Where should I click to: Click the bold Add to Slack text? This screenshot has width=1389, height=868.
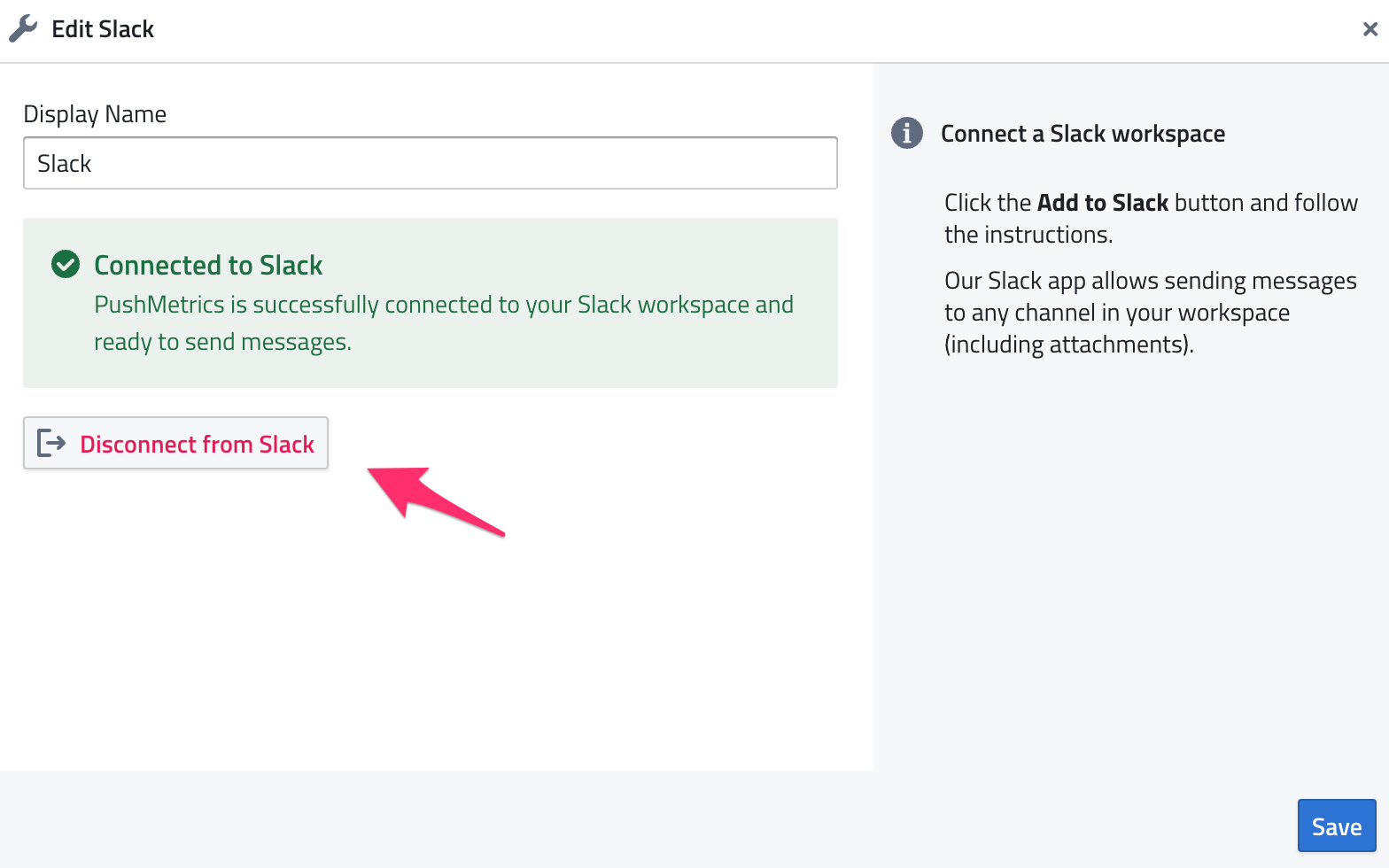pos(1103,203)
